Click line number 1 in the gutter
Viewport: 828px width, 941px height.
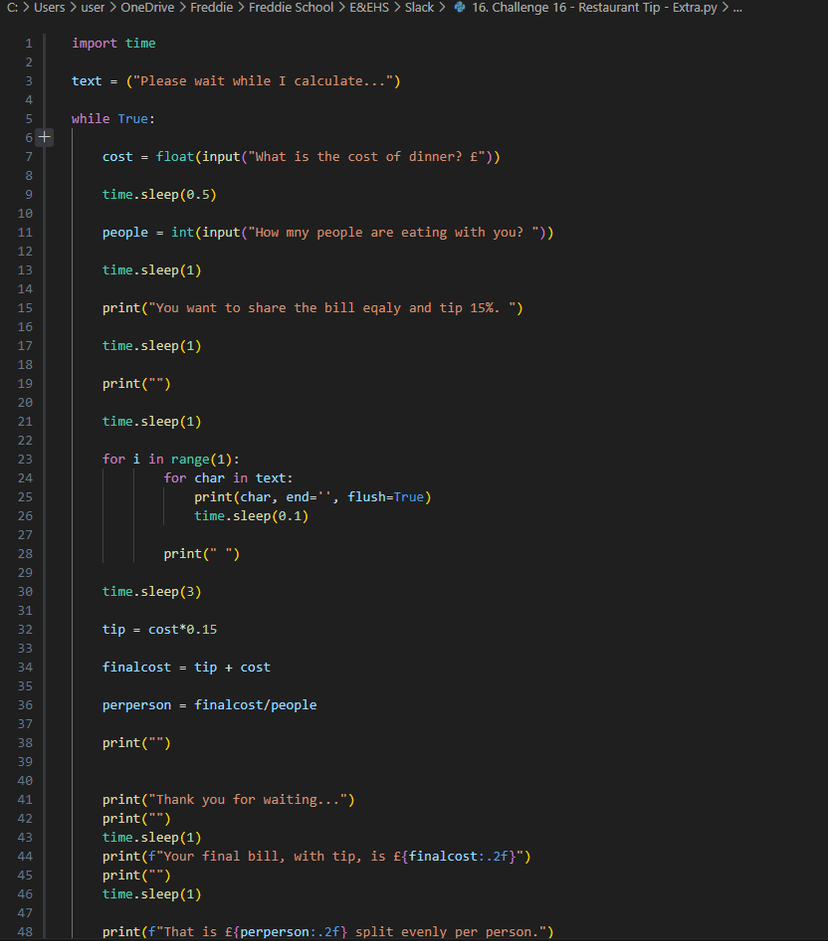pos(28,43)
